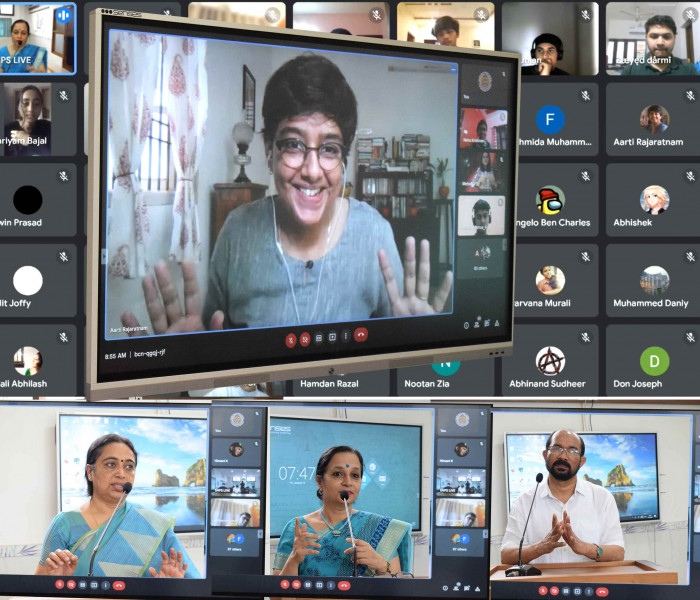Click the mute icon on the Joffy tile
Image resolution: width=700 pixels, height=600 pixels.
pyautogui.click(x=64, y=256)
